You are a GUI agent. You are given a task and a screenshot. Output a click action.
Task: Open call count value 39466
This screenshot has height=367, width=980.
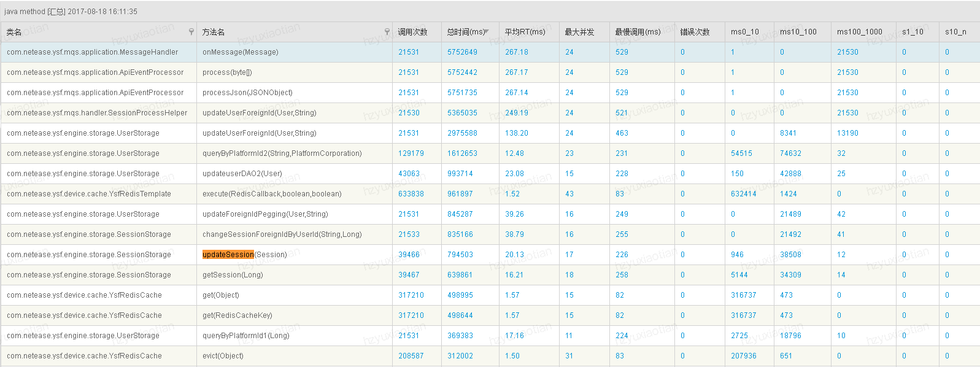(x=409, y=254)
